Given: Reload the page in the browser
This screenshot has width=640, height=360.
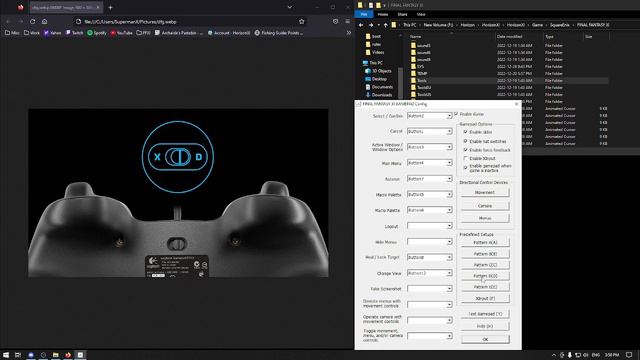Looking at the screenshot, I should click(33, 22).
